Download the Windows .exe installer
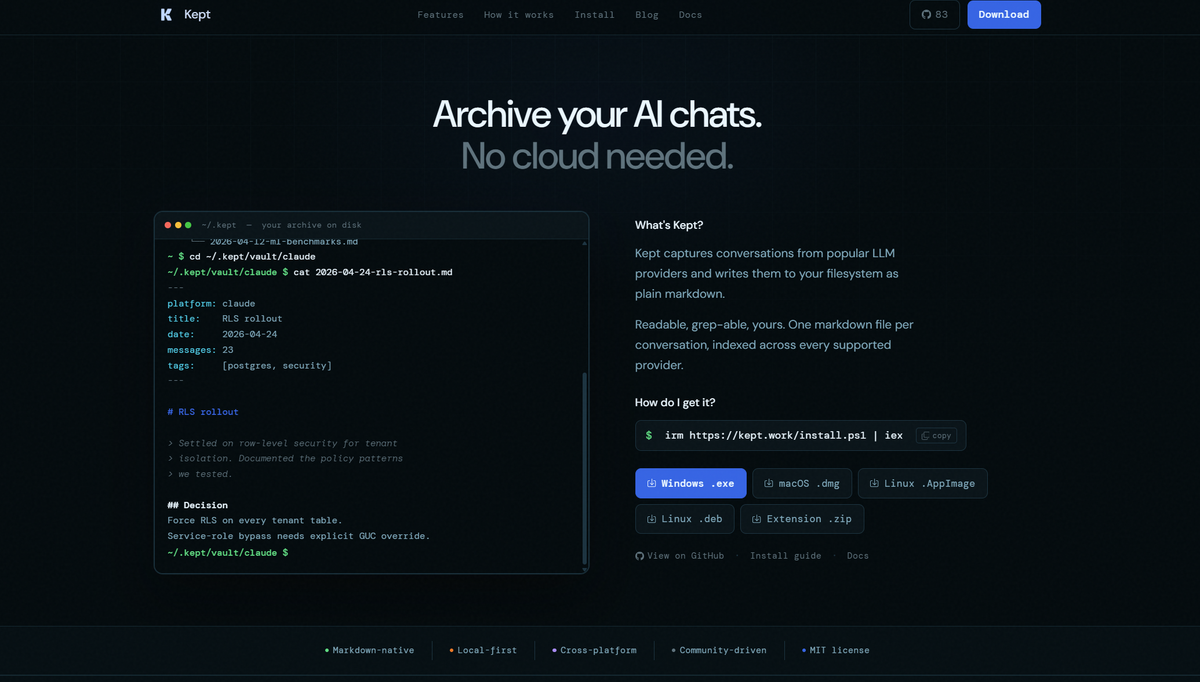 coord(691,483)
